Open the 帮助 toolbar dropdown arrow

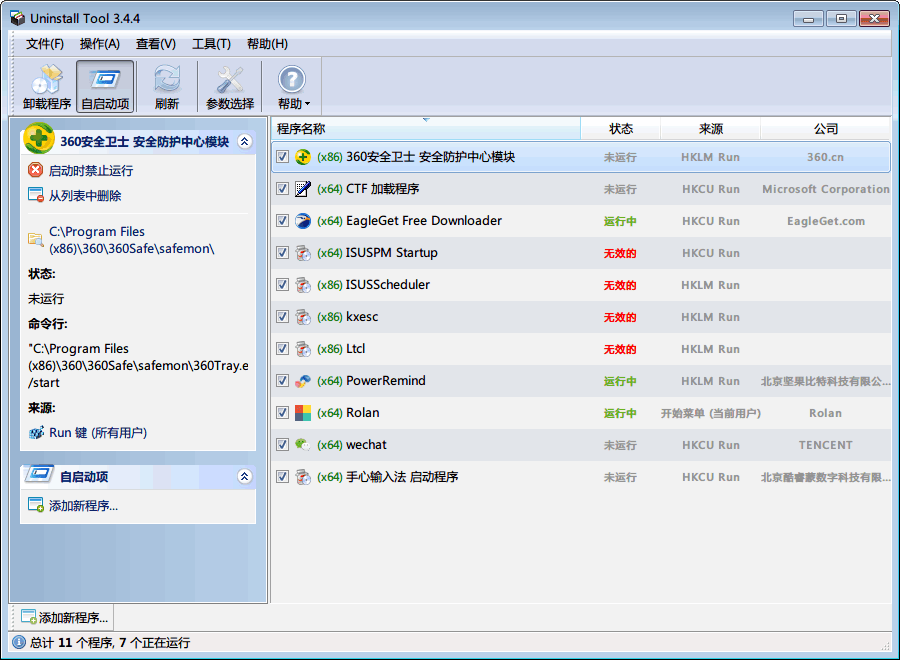tap(308, 104)
